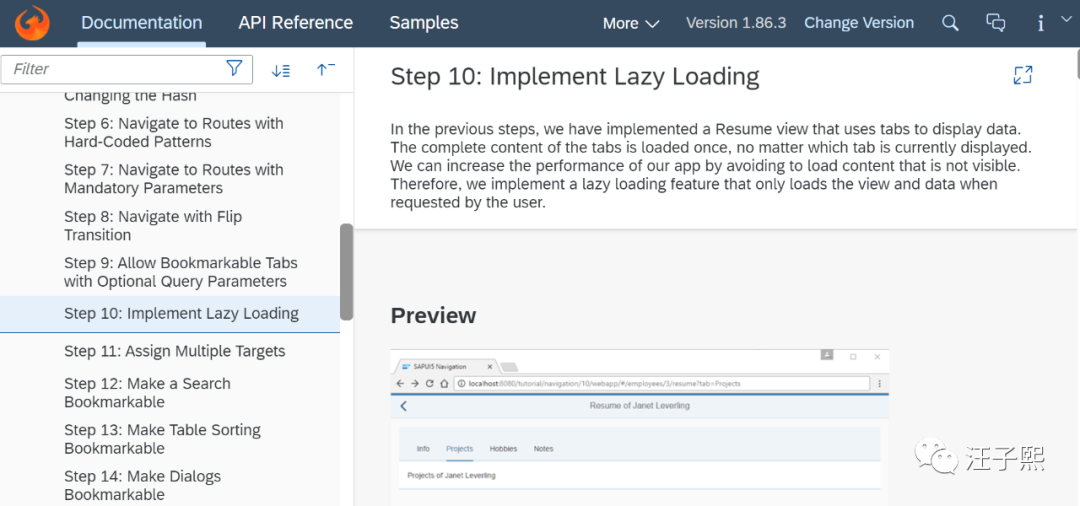The width and height of the screenshot is (1080, 506).
Task: Click the SAPUI5 phoenix logo
Action: coord(33,22)
